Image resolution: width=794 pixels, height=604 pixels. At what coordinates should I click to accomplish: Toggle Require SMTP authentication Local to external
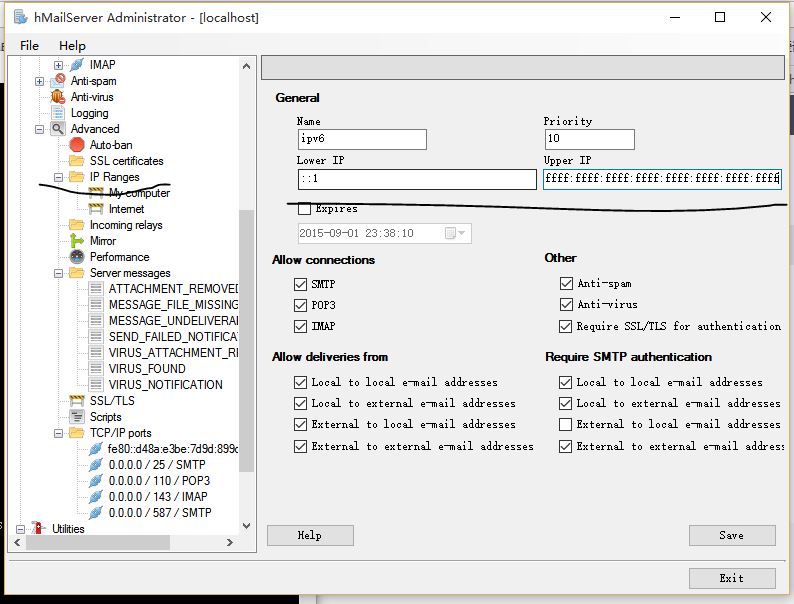[566, 404]
